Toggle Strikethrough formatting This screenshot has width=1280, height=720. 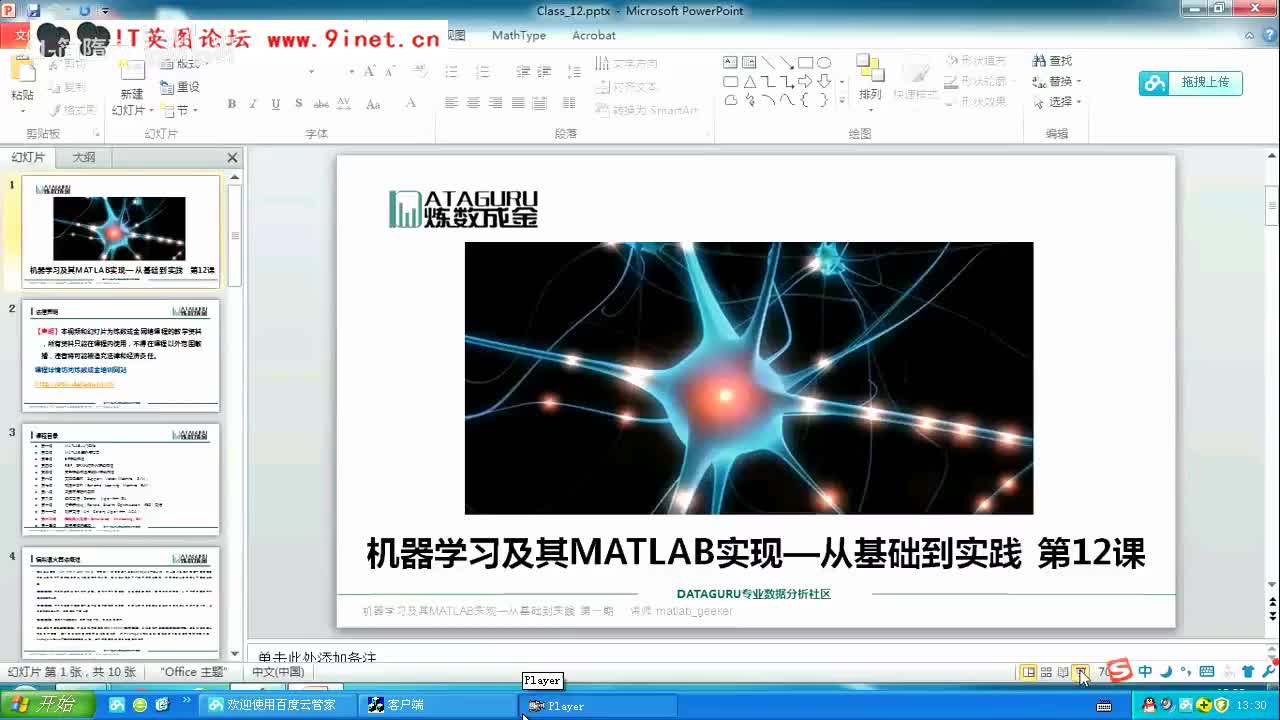point(320,104)
